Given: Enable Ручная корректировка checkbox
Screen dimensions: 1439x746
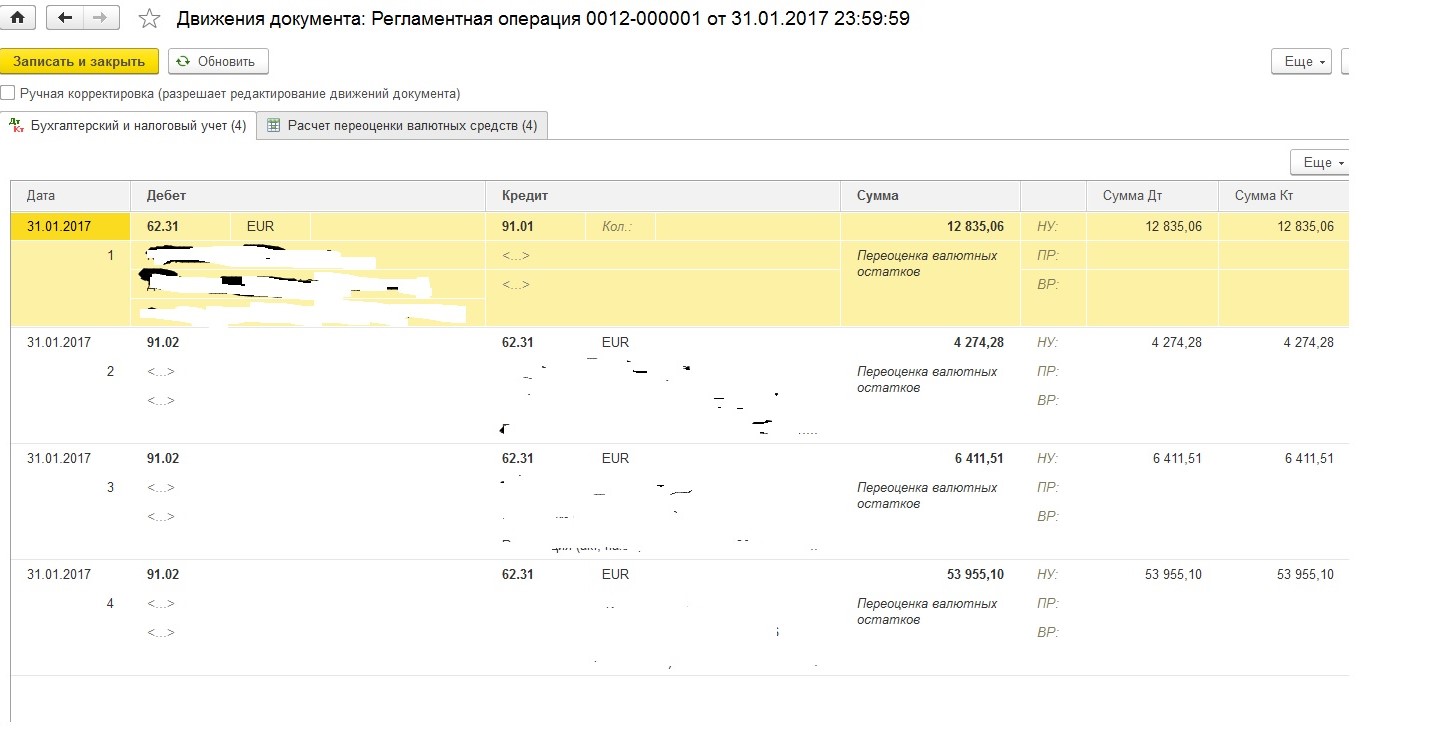Looking at the screenshot, I should click(x=8, y=93).
